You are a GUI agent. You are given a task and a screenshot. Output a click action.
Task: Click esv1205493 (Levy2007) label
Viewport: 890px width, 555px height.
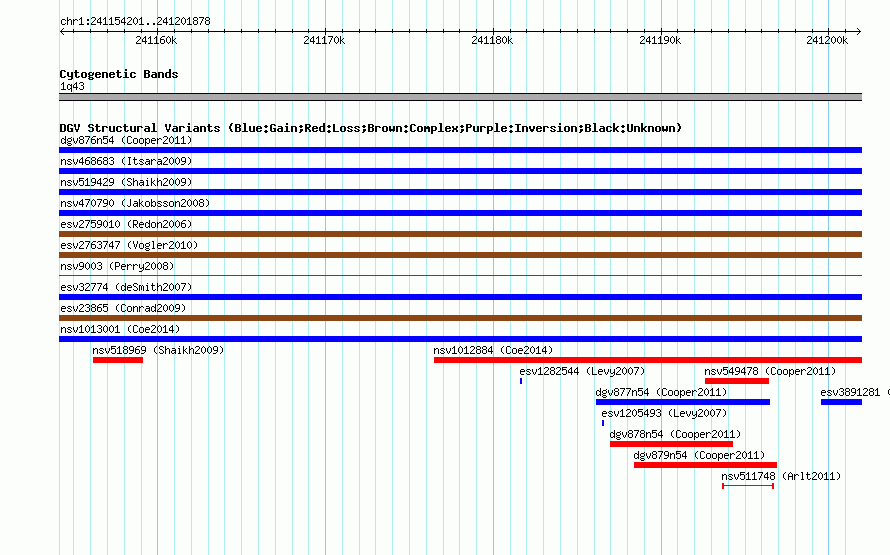[664, 413]
